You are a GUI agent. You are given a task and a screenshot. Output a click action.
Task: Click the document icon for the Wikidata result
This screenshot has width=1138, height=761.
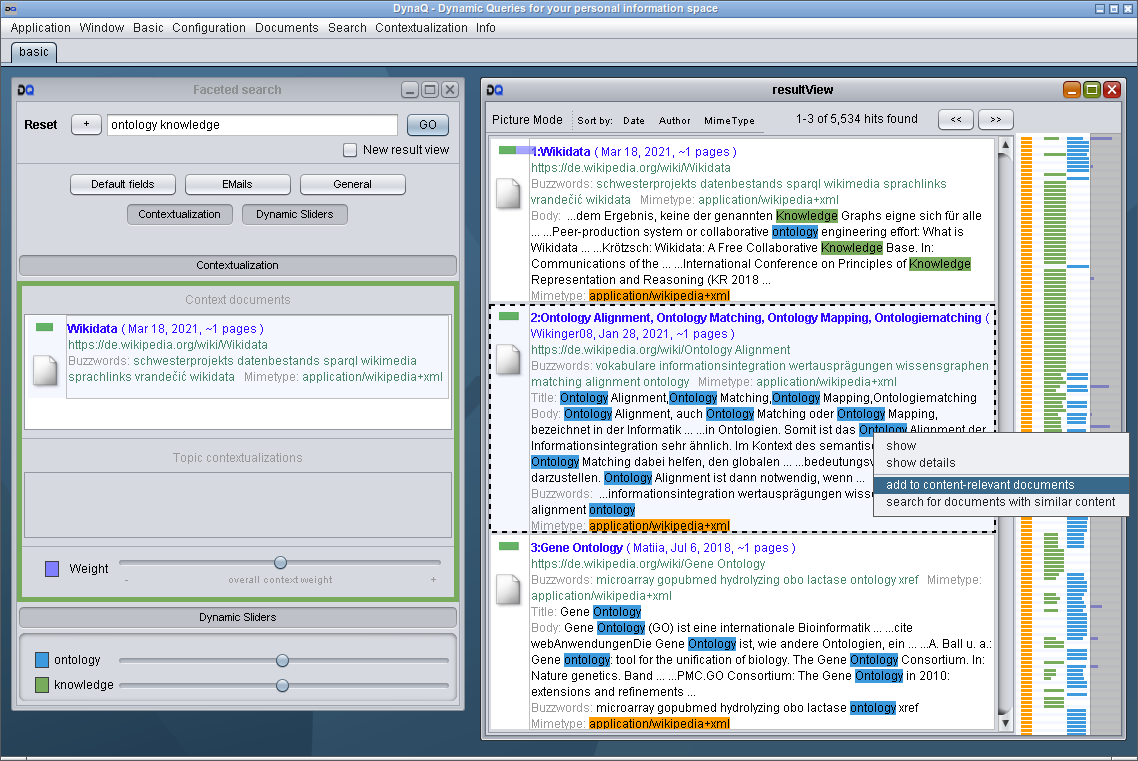(509, 193)
